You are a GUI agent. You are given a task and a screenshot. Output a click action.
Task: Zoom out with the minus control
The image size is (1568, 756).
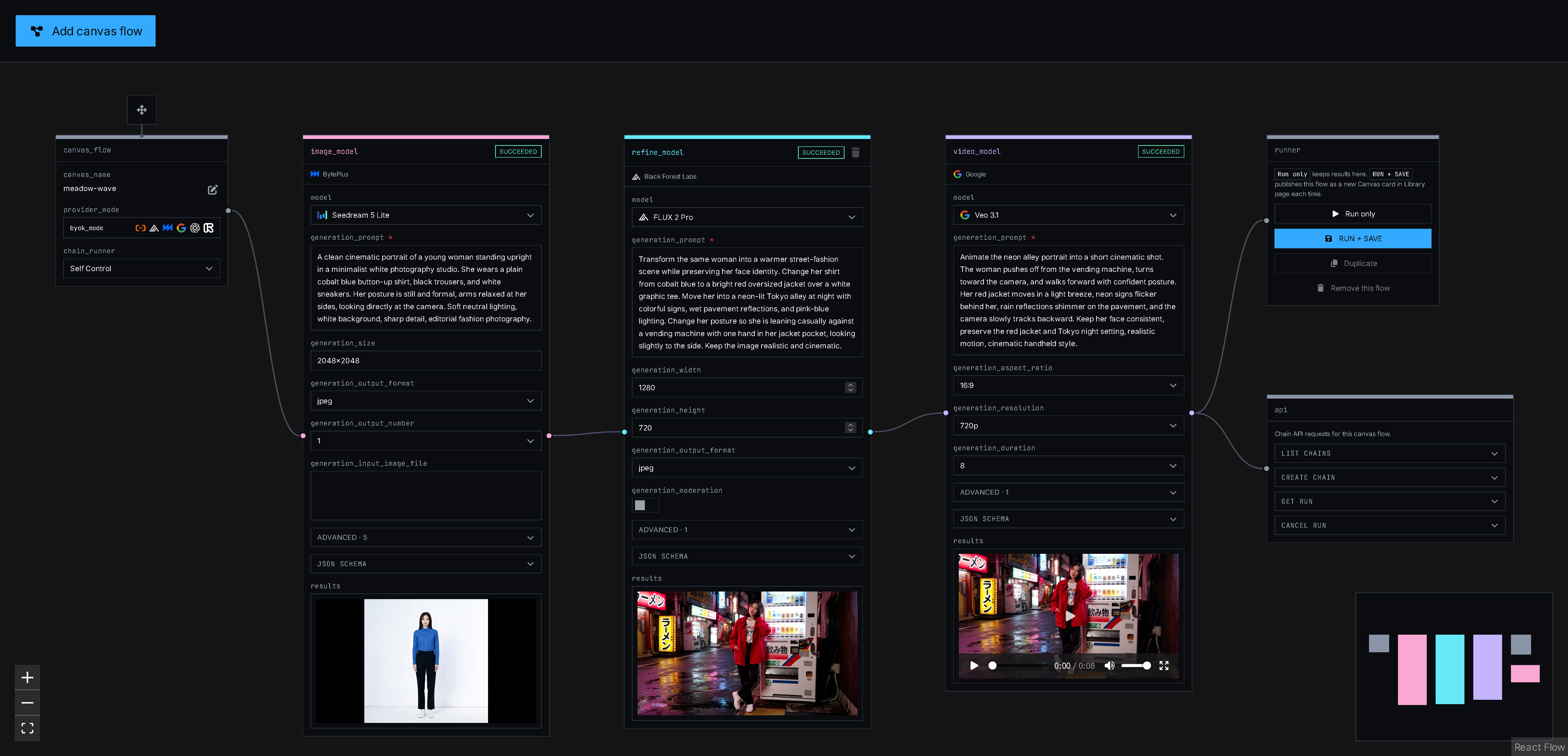27,703
